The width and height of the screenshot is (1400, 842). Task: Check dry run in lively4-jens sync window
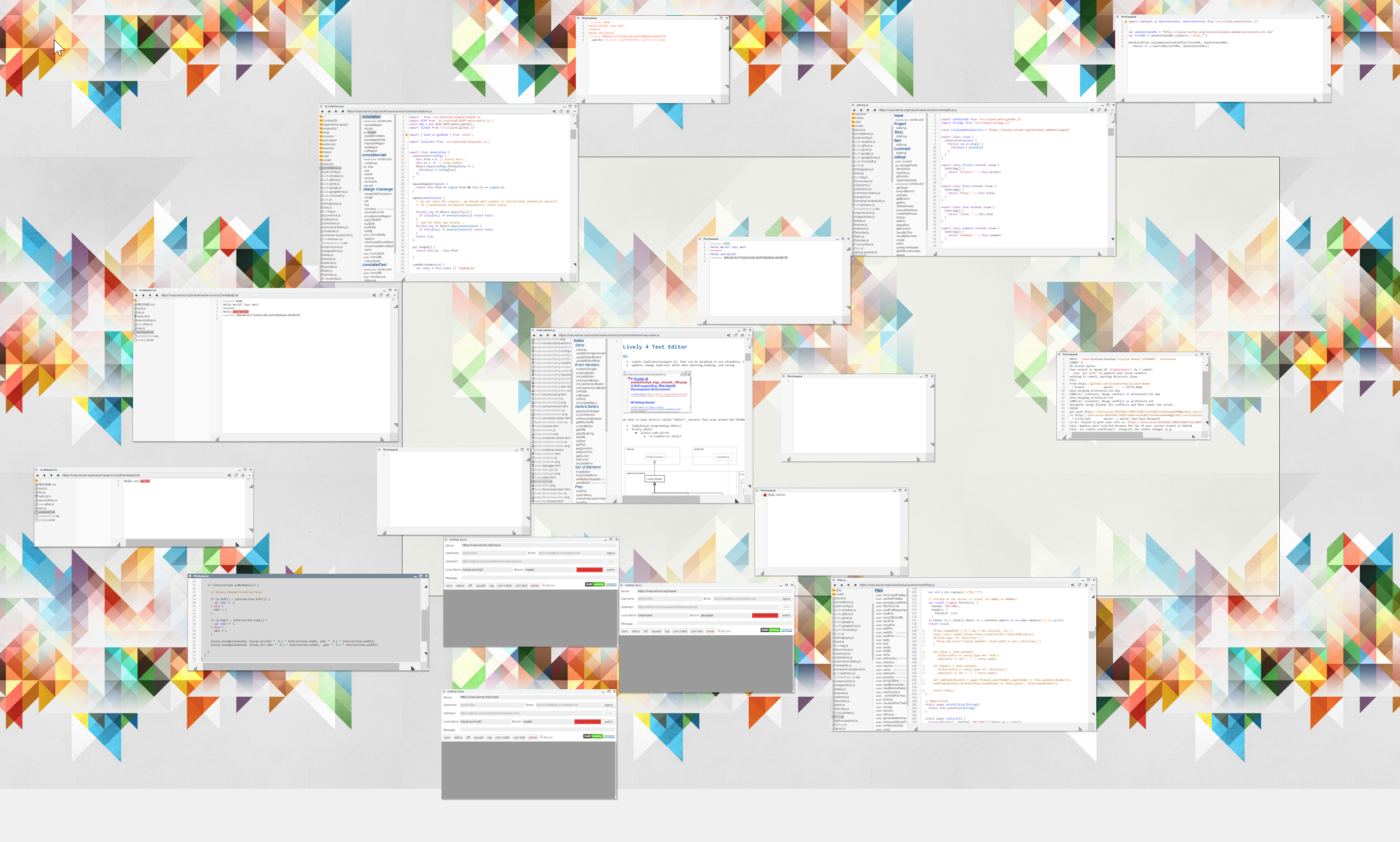click(x=718, y=630)
